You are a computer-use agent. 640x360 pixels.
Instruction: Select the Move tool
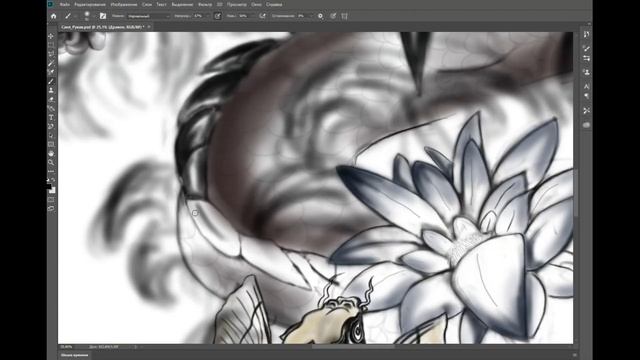pyautogui.click(x=51, y=36)
